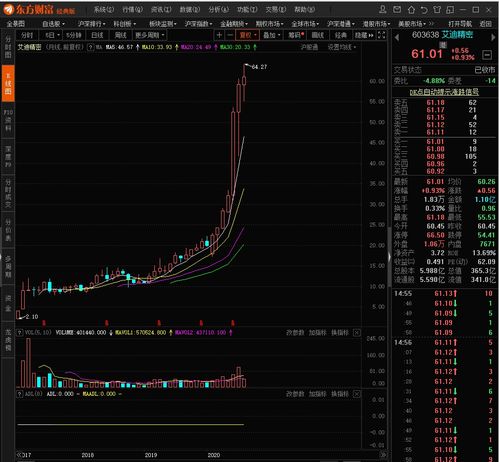Open the 复权 adjustment dropdown

247,35
